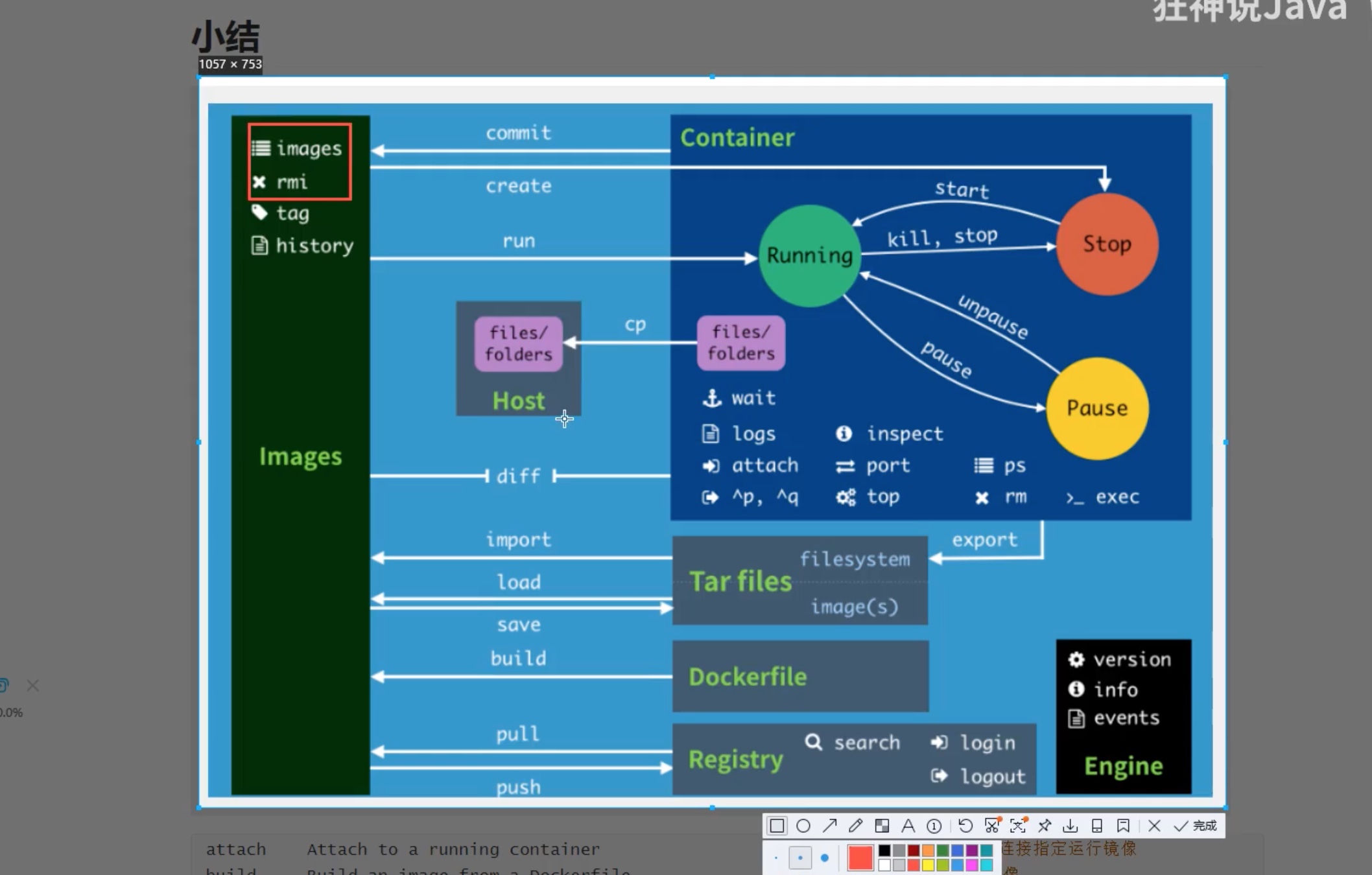This screenshot has height=875, width=1372.
Task: Choose the smallest stroke size dot
Action: click(x=776, y=858)
